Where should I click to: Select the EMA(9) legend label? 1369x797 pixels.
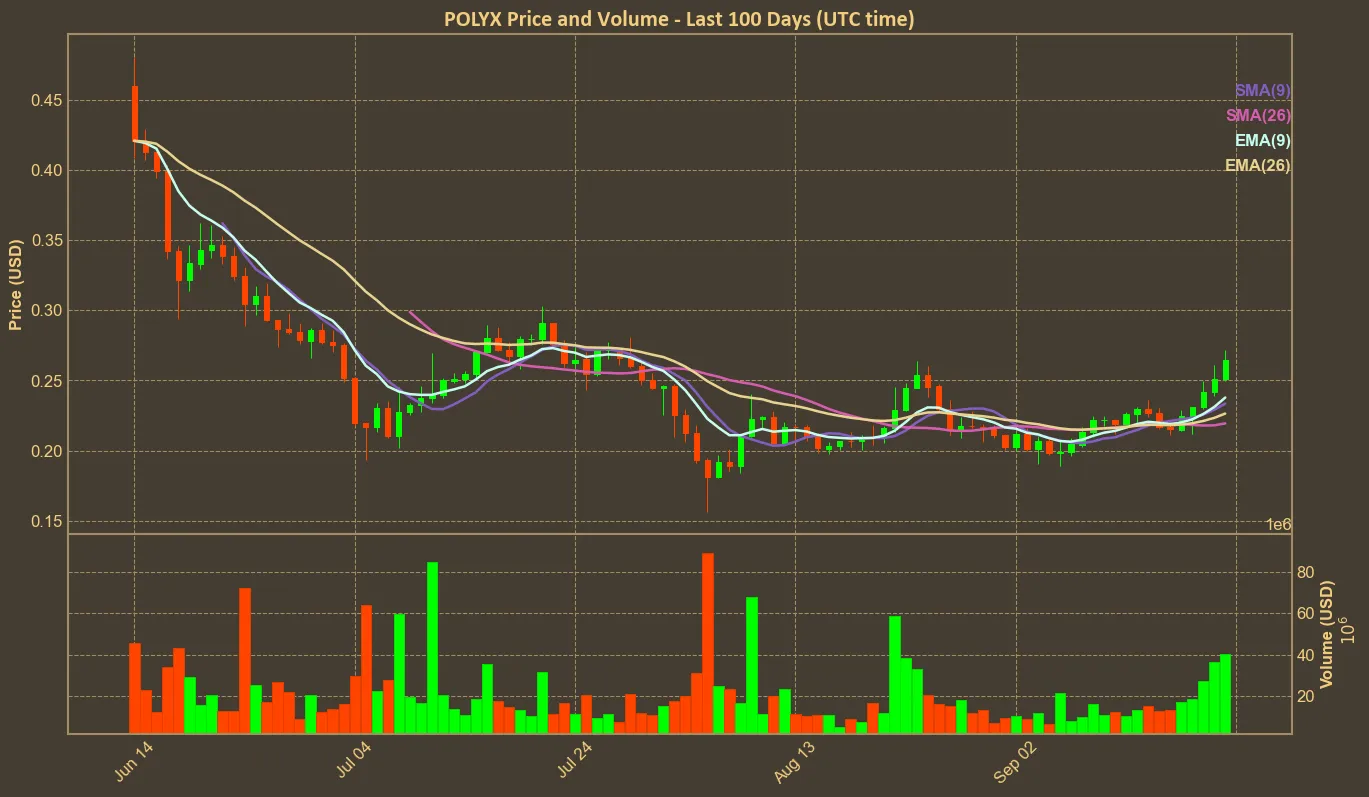[x=1263, y=141]
